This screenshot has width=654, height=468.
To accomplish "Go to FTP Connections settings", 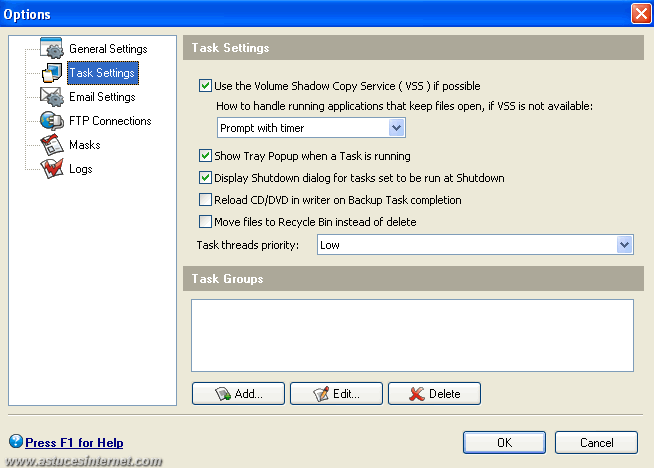I will (110, 121).
